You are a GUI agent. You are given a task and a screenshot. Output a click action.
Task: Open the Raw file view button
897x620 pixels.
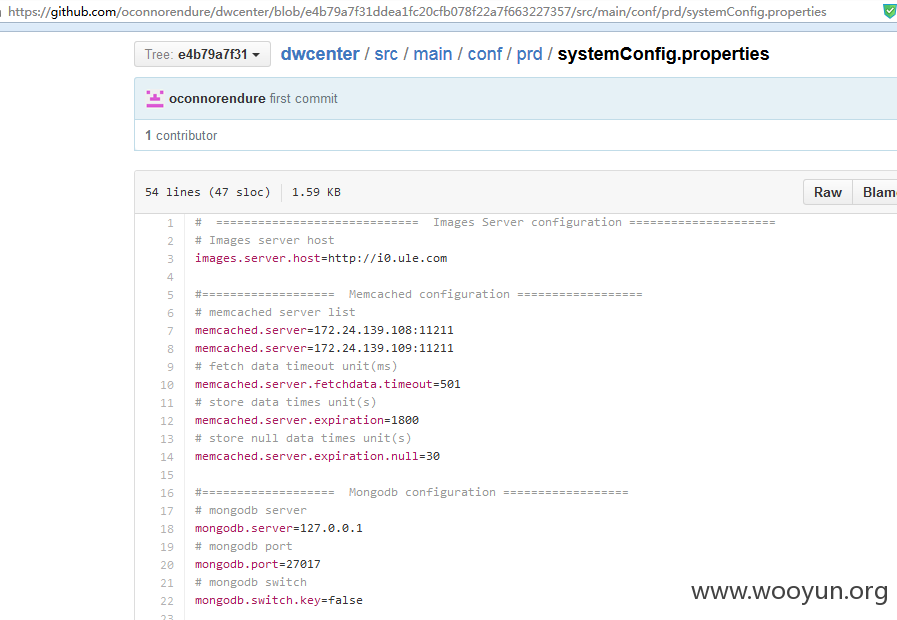click(x=828, y=192)
